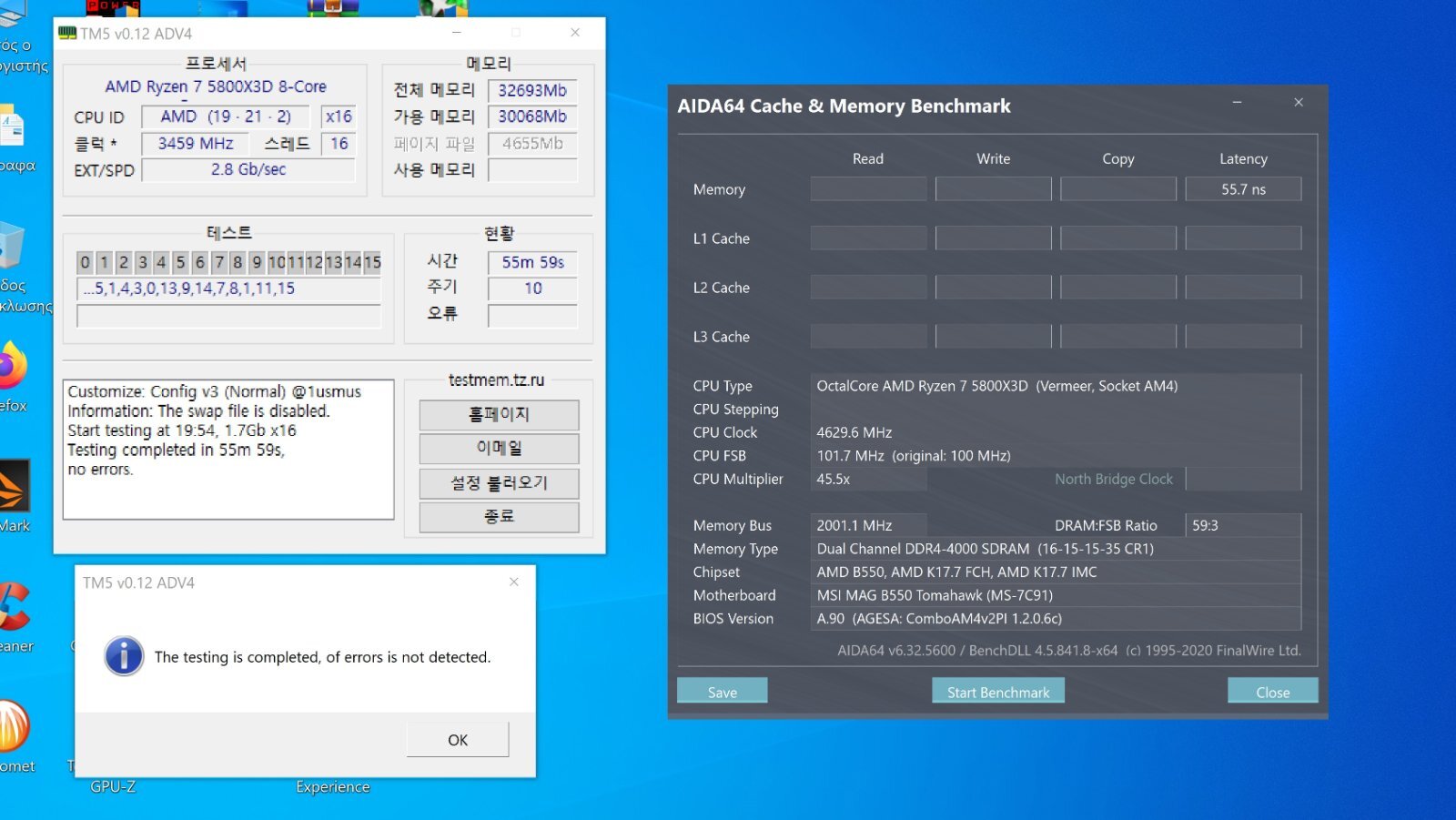The height and width of the screenshot is (820, 1456).
Task: Click the CPU FSB 101.7 MHz value
Action: [914, 456]
